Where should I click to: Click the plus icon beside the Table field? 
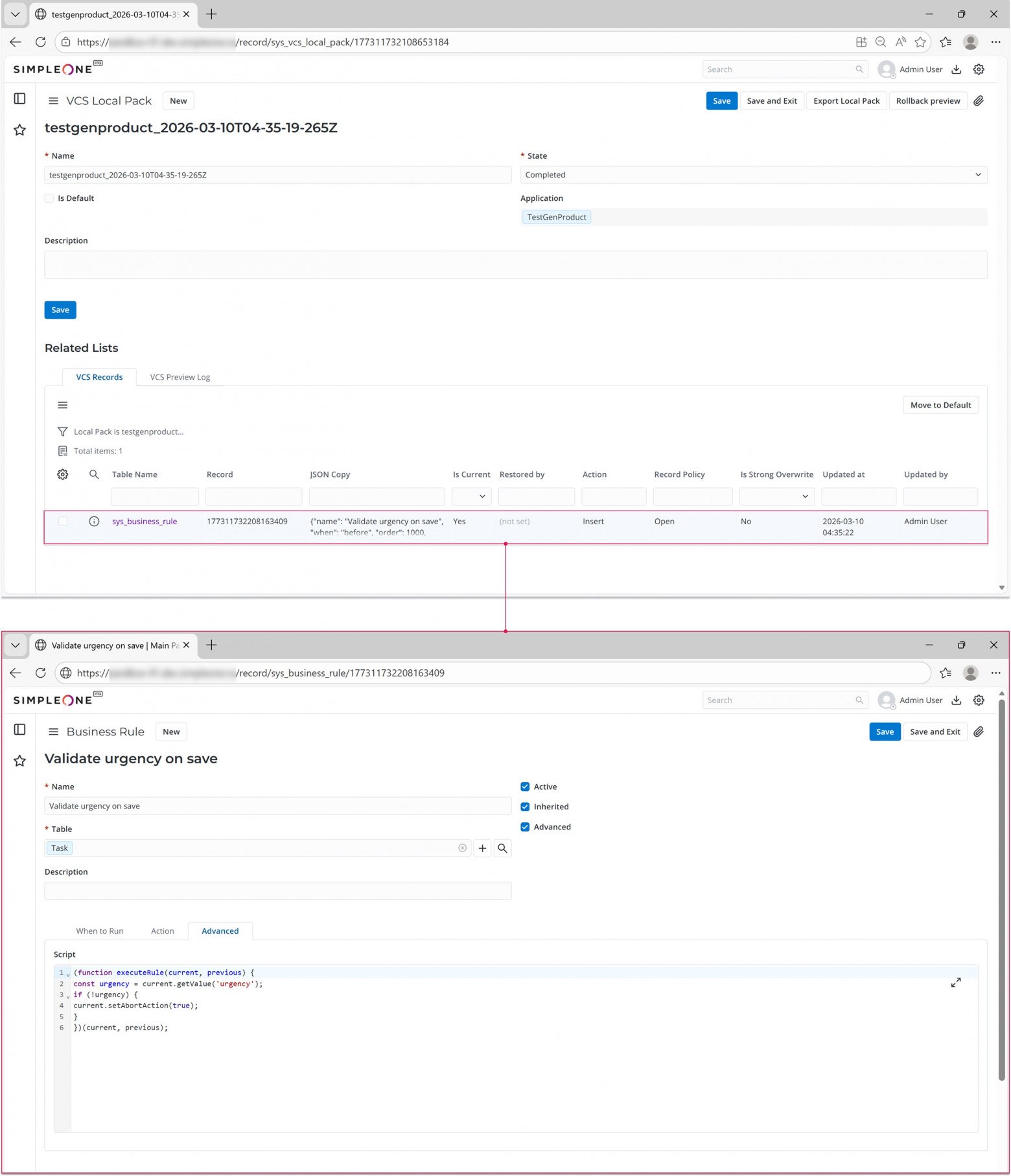[482, 848]
